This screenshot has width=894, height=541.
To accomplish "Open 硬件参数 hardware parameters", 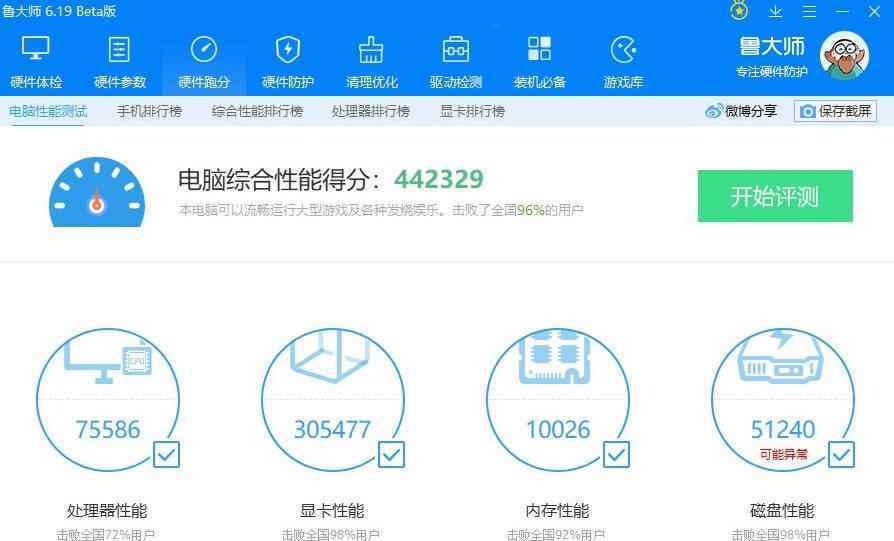I will [x=120, y=62].
